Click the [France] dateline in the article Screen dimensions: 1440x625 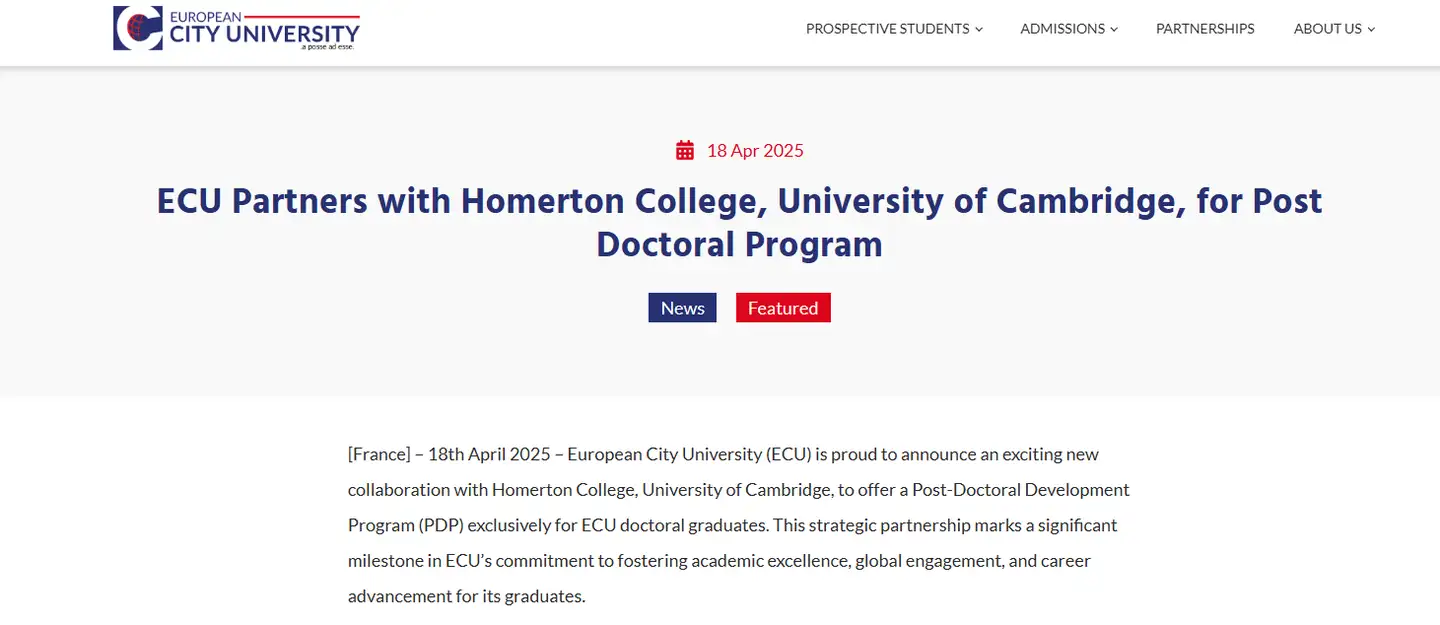point(379,454)
